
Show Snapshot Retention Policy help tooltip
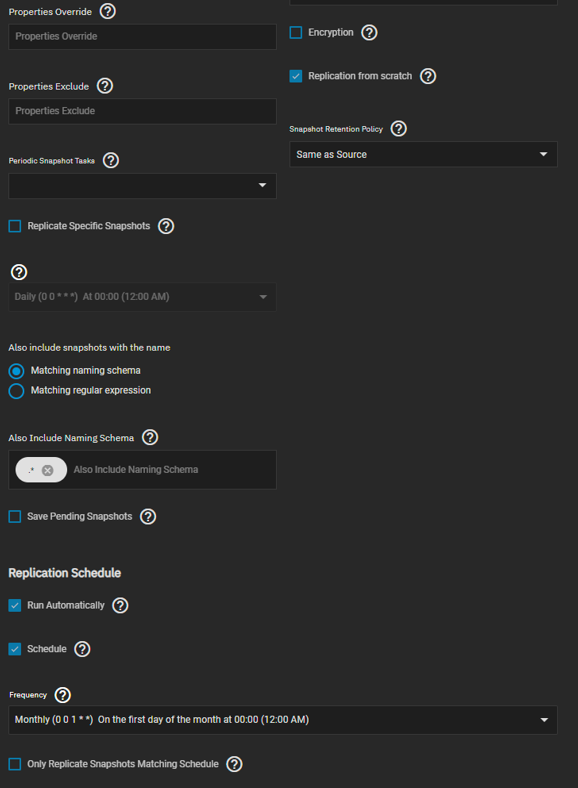tap(399, 129)
